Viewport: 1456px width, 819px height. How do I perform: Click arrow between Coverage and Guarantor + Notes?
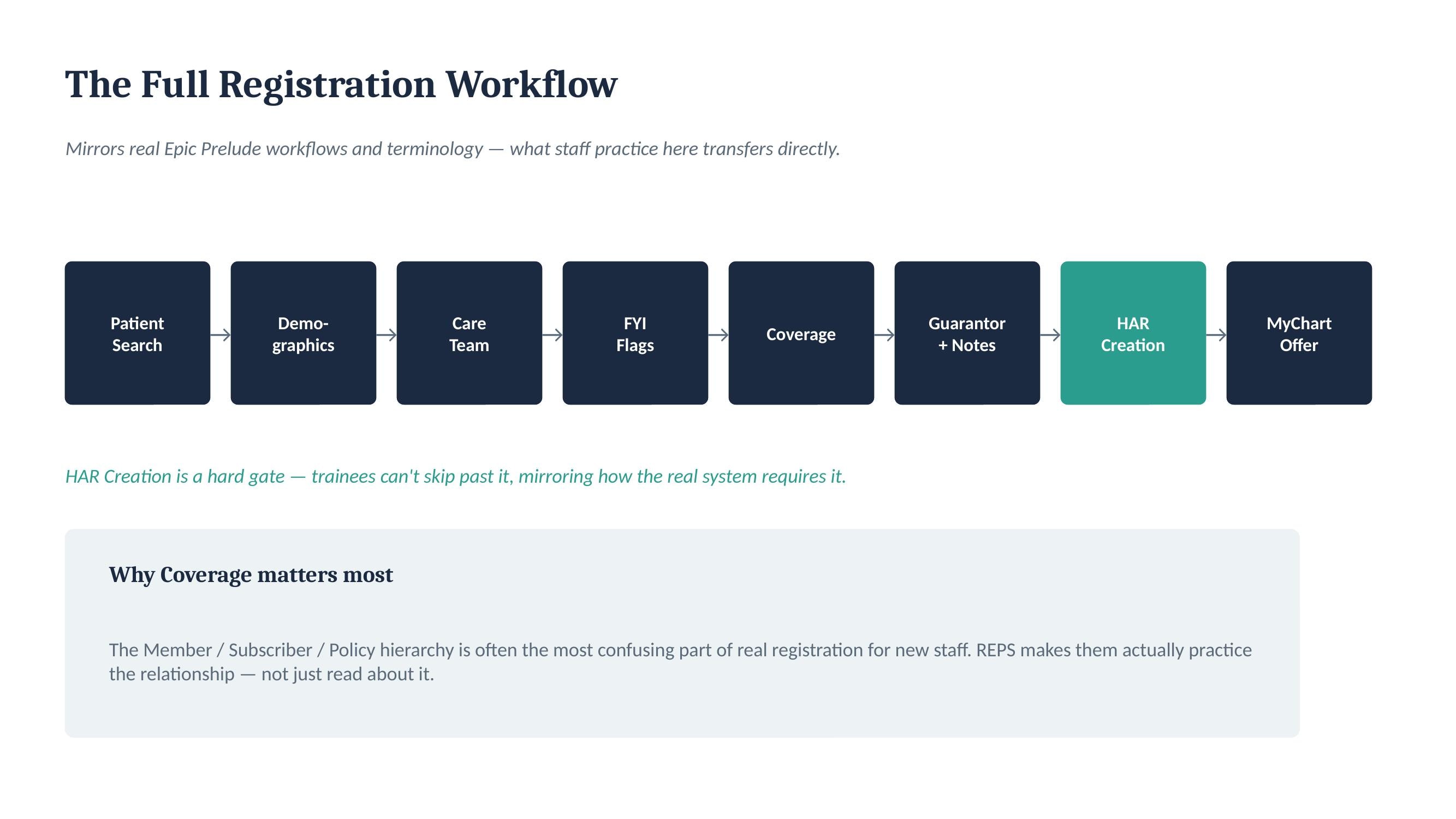coord(884,335)
